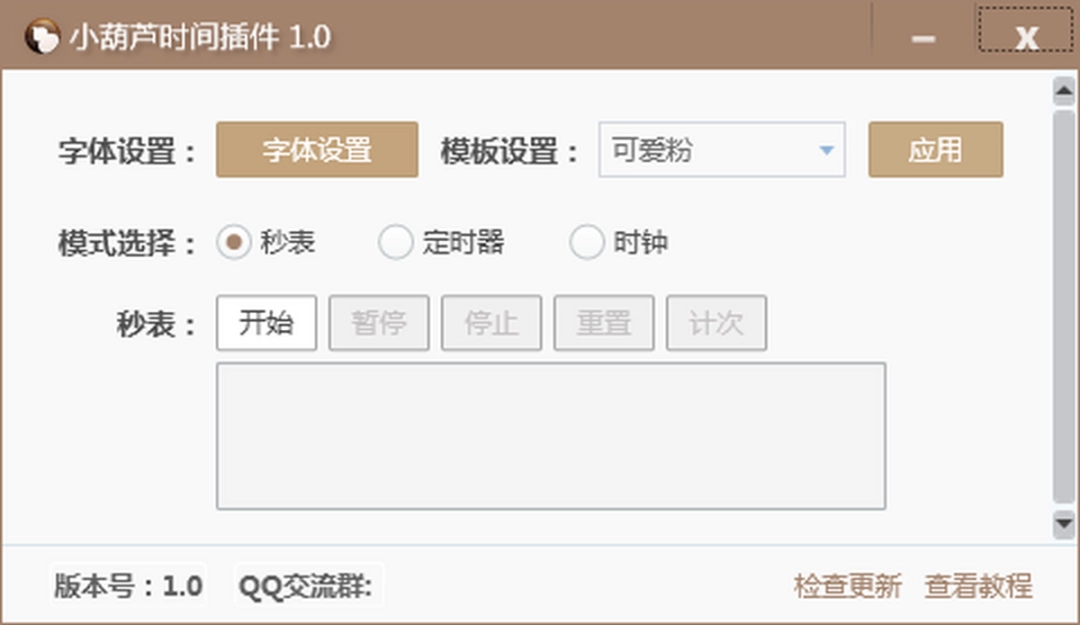Select the 秒表 radio mode
The width and height of the screenshot is (1080, 625).
233,243
